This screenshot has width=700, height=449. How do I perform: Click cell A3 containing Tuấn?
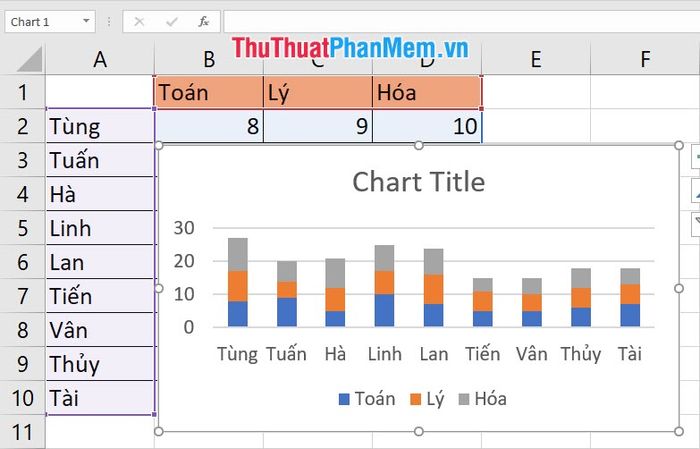tap(100, 160)
